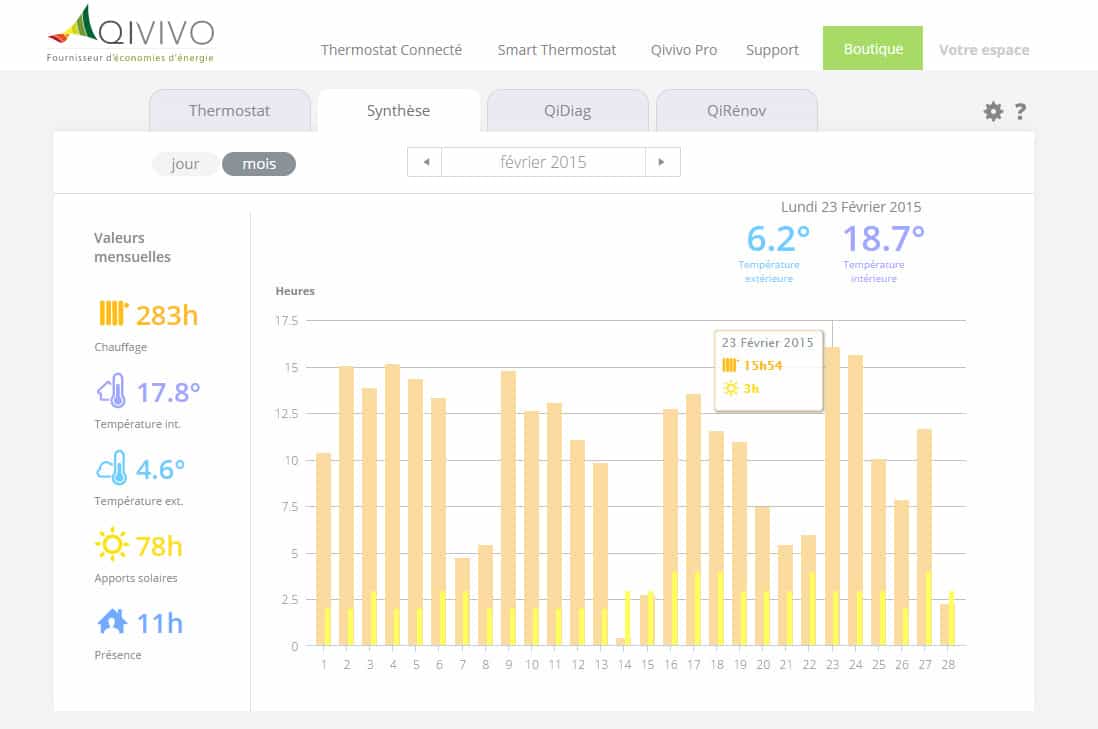Open the Synthèse tab
The width and height of the screenshot is (1098, 729).
398,111
